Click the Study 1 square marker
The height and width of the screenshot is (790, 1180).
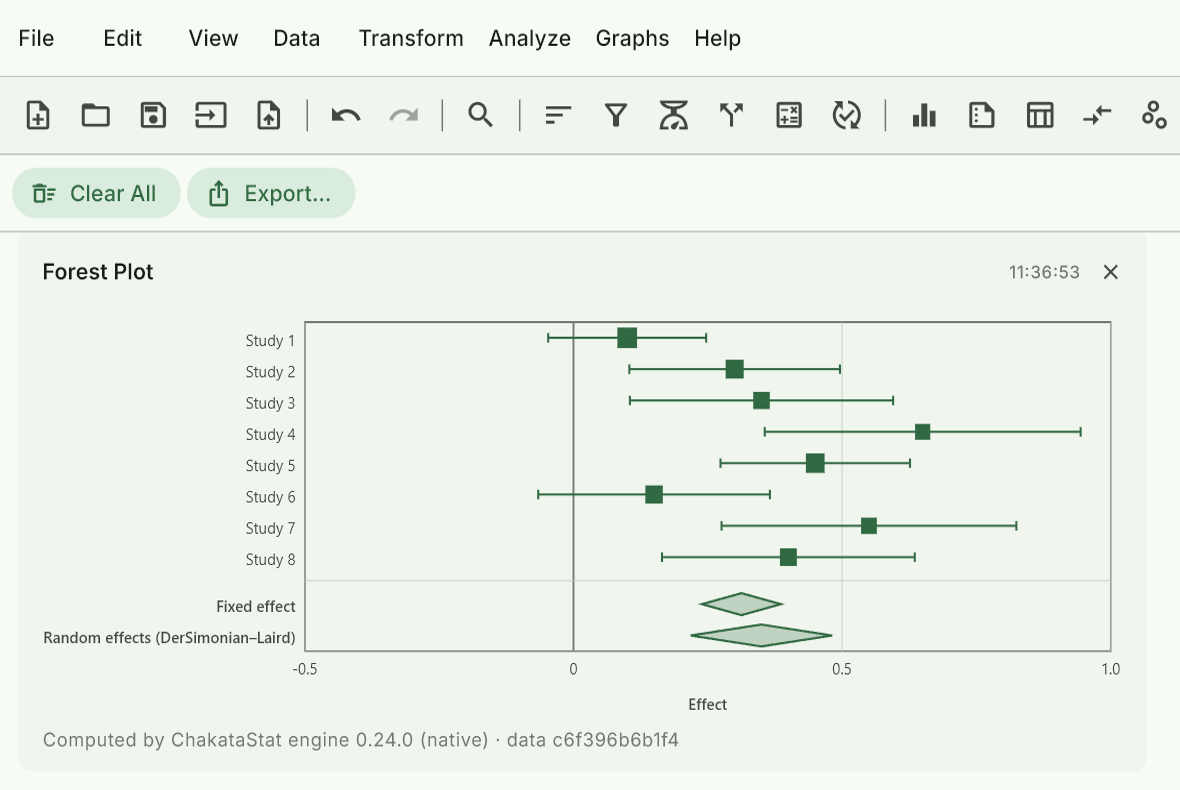[x=627, y=338]
